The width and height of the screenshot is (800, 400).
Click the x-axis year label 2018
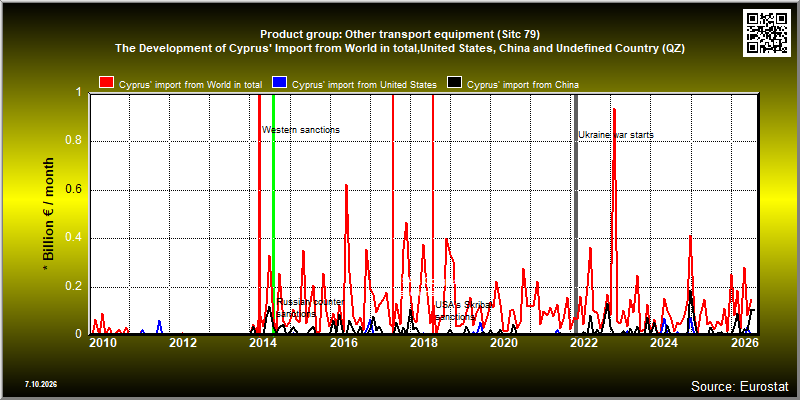click(x=423, y=342)
